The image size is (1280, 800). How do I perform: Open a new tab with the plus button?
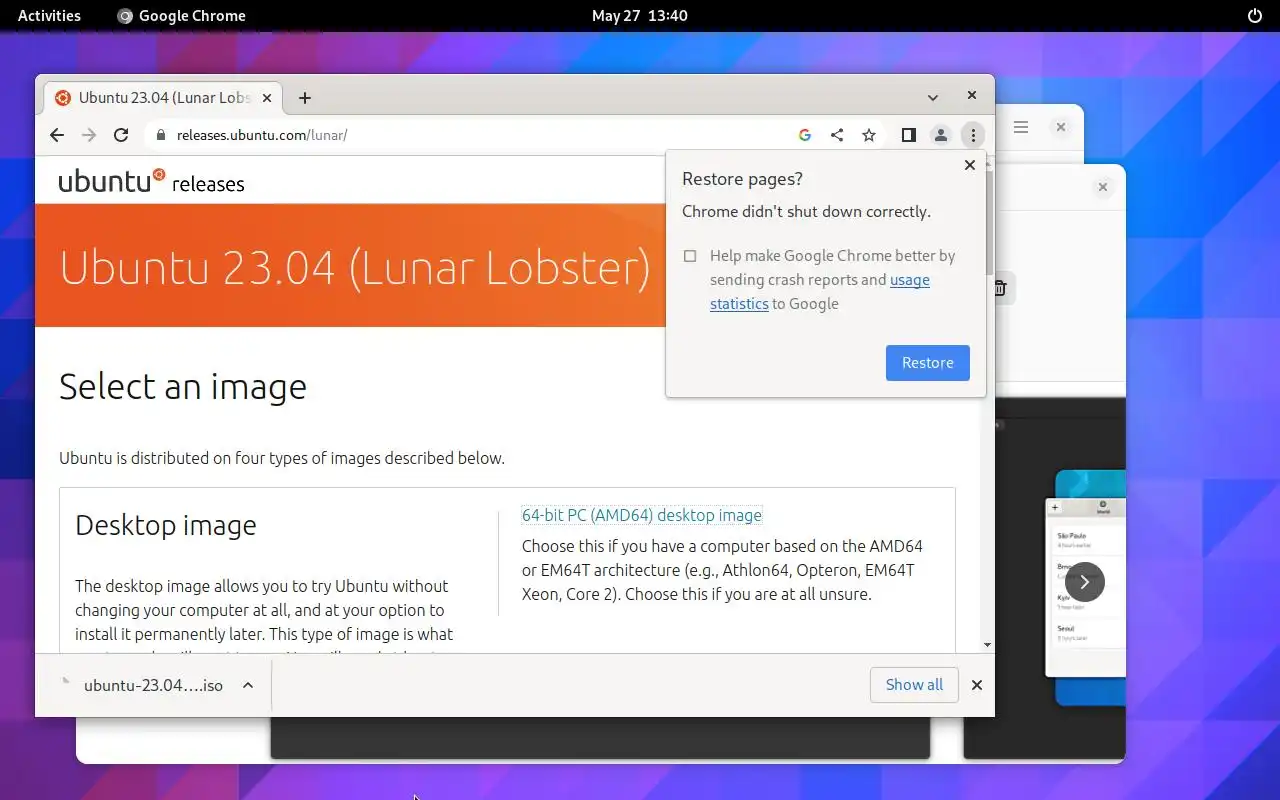tap(305, 98)
